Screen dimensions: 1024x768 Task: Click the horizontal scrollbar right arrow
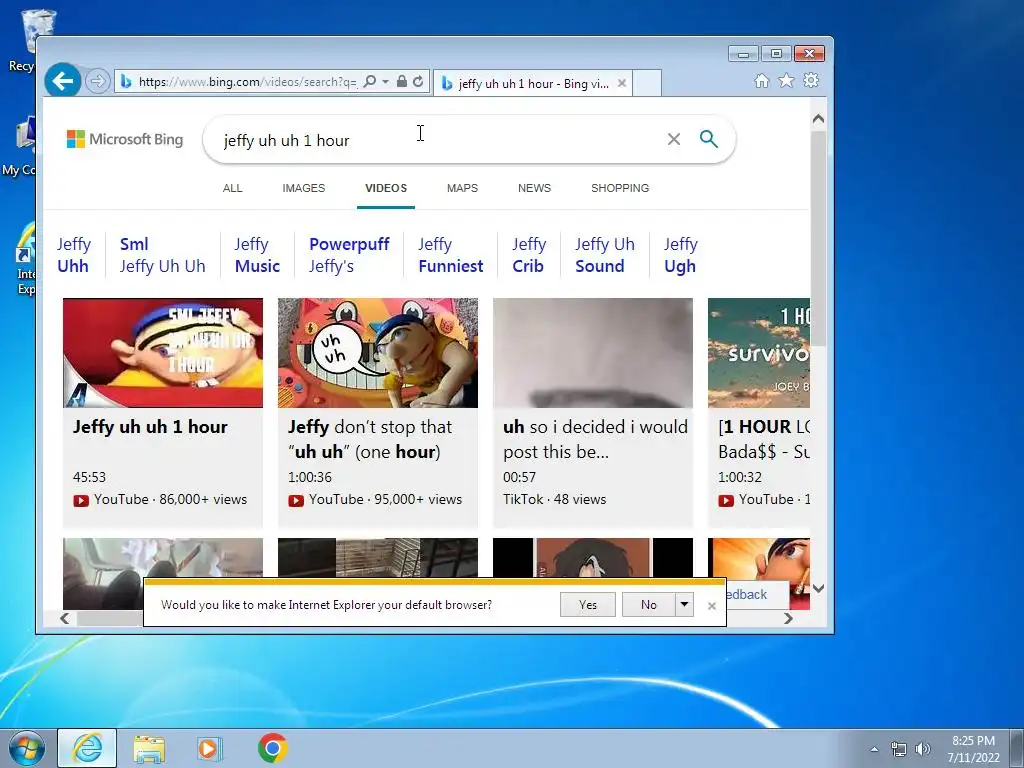[788, 618]
